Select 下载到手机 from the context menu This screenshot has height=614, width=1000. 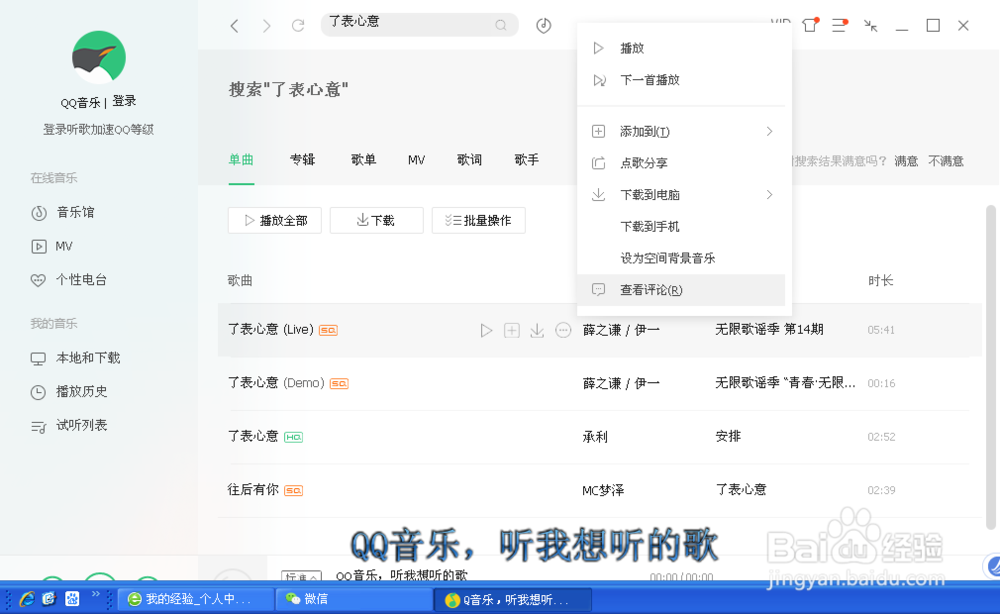tap(681, 226)
